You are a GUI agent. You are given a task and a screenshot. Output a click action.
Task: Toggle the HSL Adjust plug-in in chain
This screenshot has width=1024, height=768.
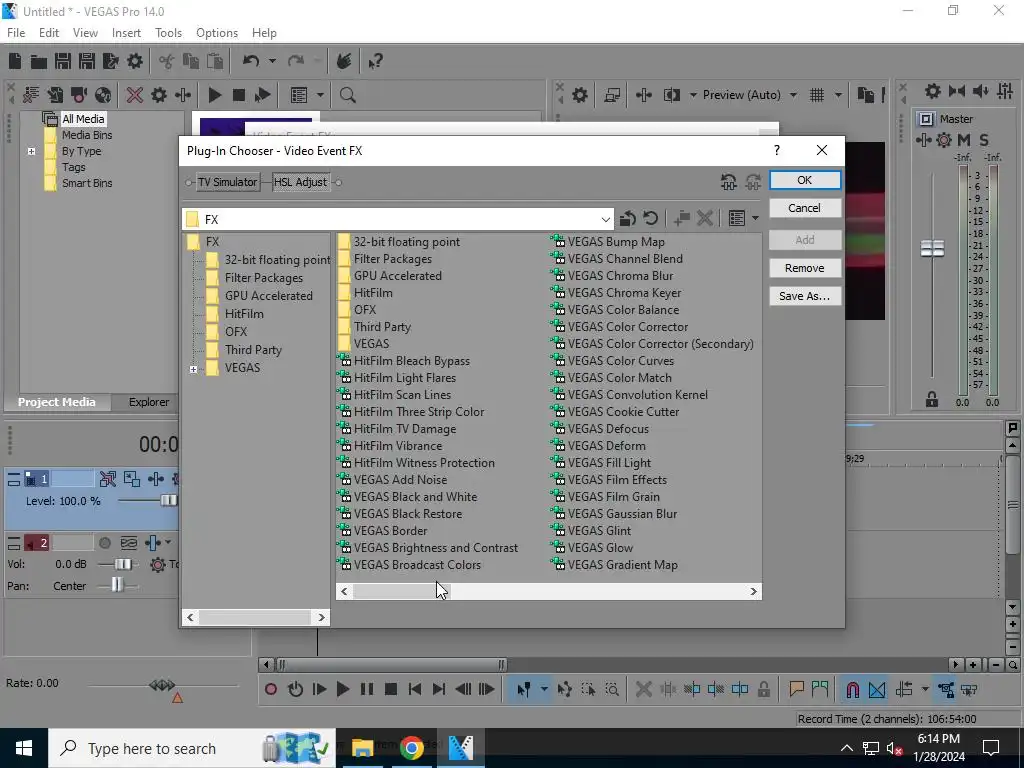point(300,182)
